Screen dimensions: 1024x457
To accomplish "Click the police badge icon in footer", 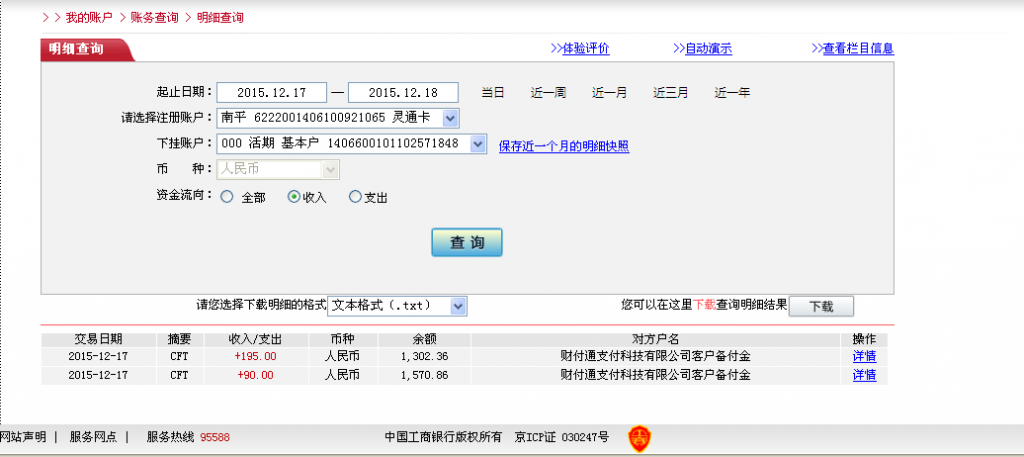I will pyautogui.click(x=639, y=437).
